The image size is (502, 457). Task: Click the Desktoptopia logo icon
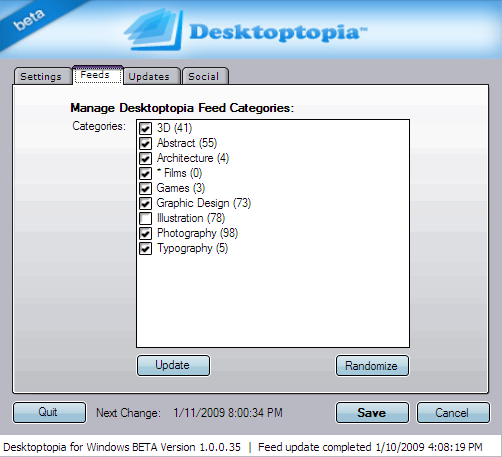tap(154, 30)
